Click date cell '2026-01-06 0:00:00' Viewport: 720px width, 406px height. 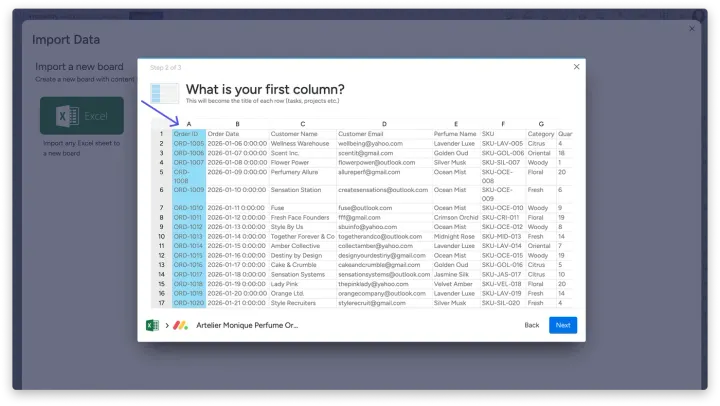tap(237, 143)
